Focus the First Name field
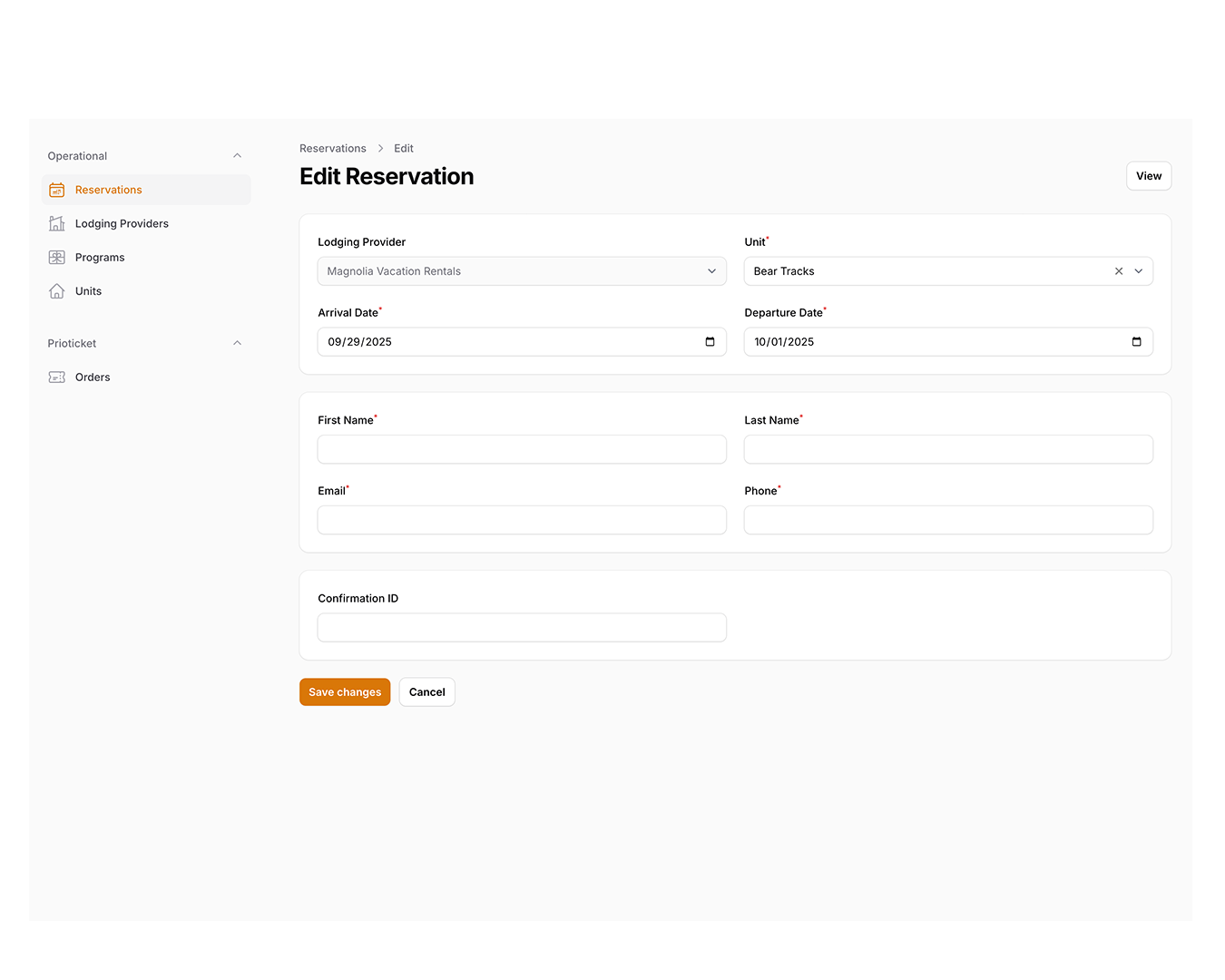This screenshot has width=1225, height=980. pos(522,449)
